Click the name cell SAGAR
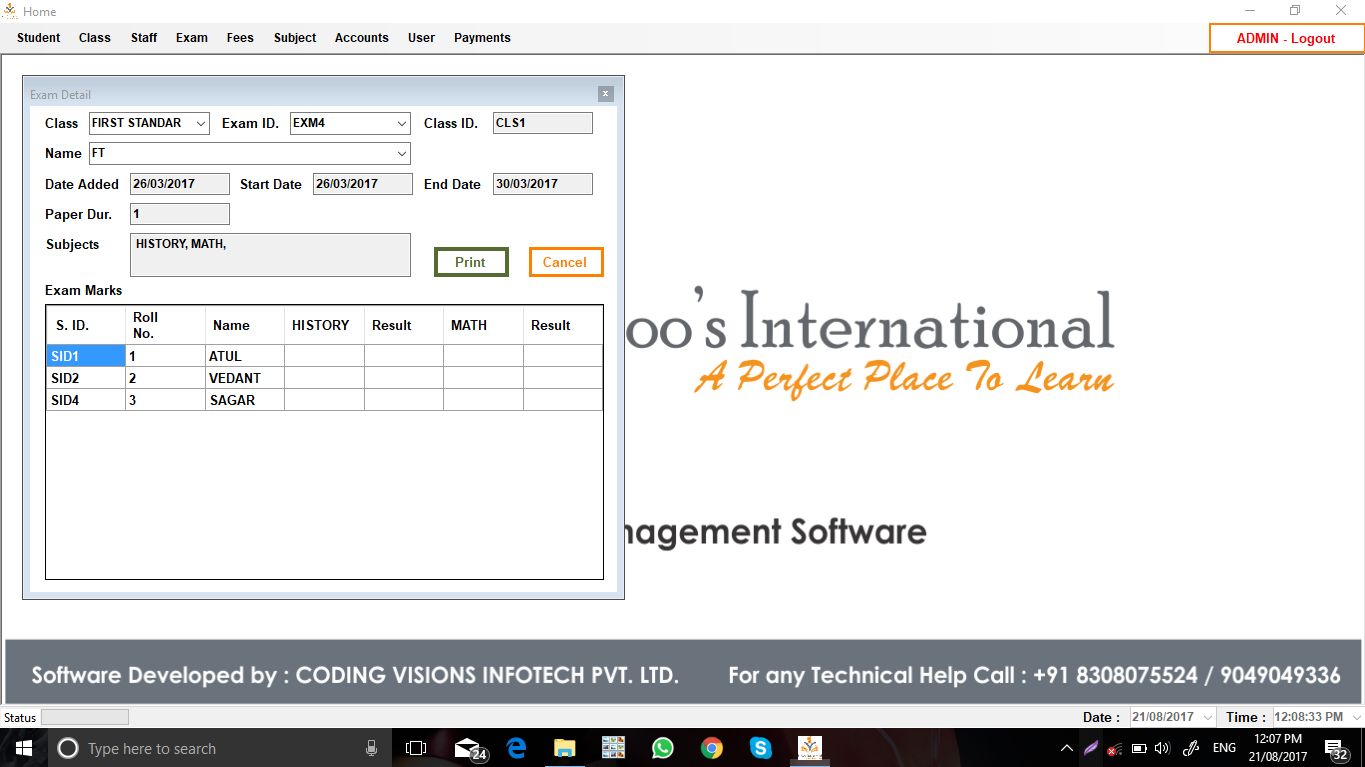 [x=245, y=400]
